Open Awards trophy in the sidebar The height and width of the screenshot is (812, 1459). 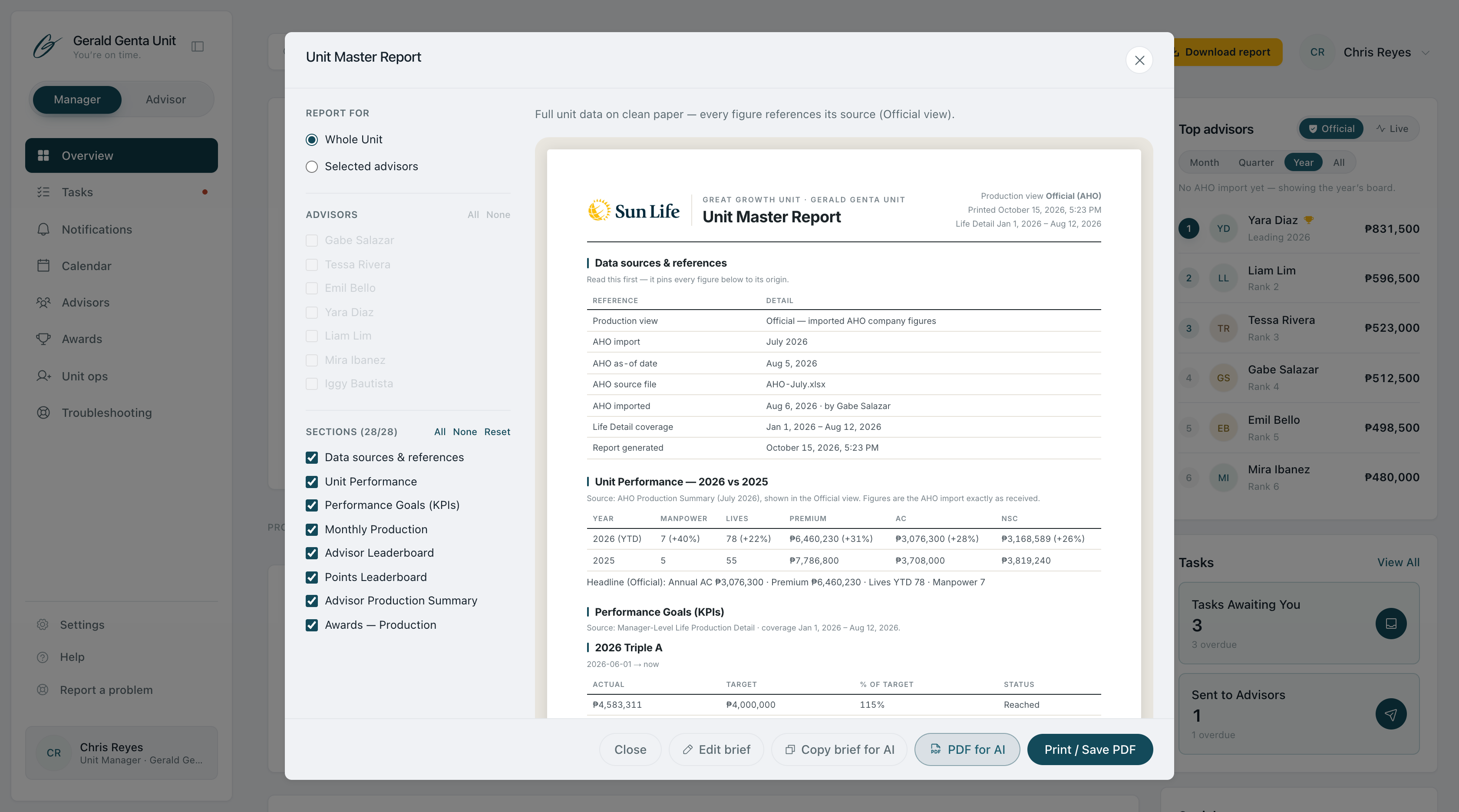click(121, 339)
